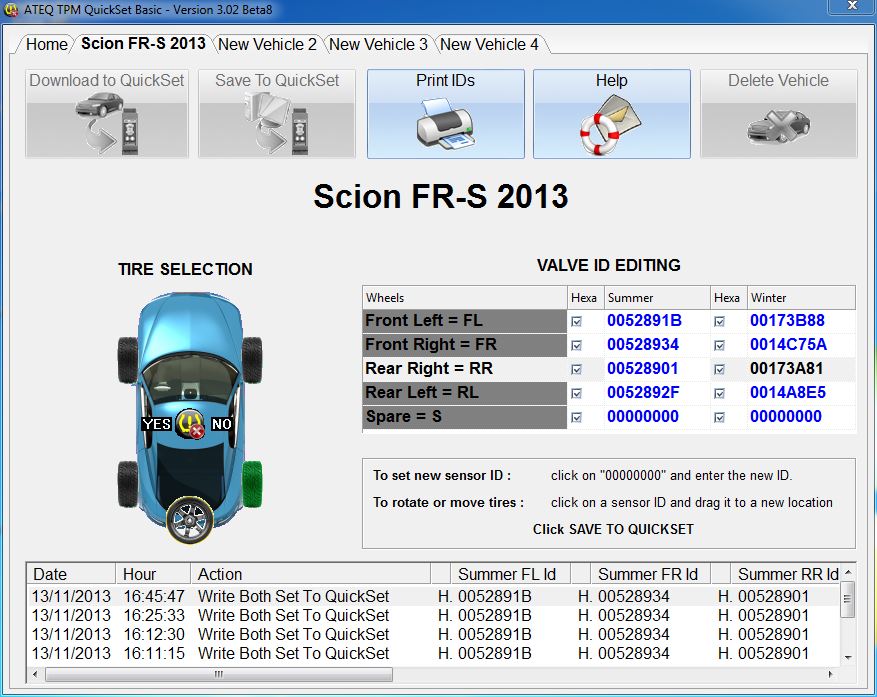
Task: Click Summer sensor ID 0052891B
Action: click(644, 321)
